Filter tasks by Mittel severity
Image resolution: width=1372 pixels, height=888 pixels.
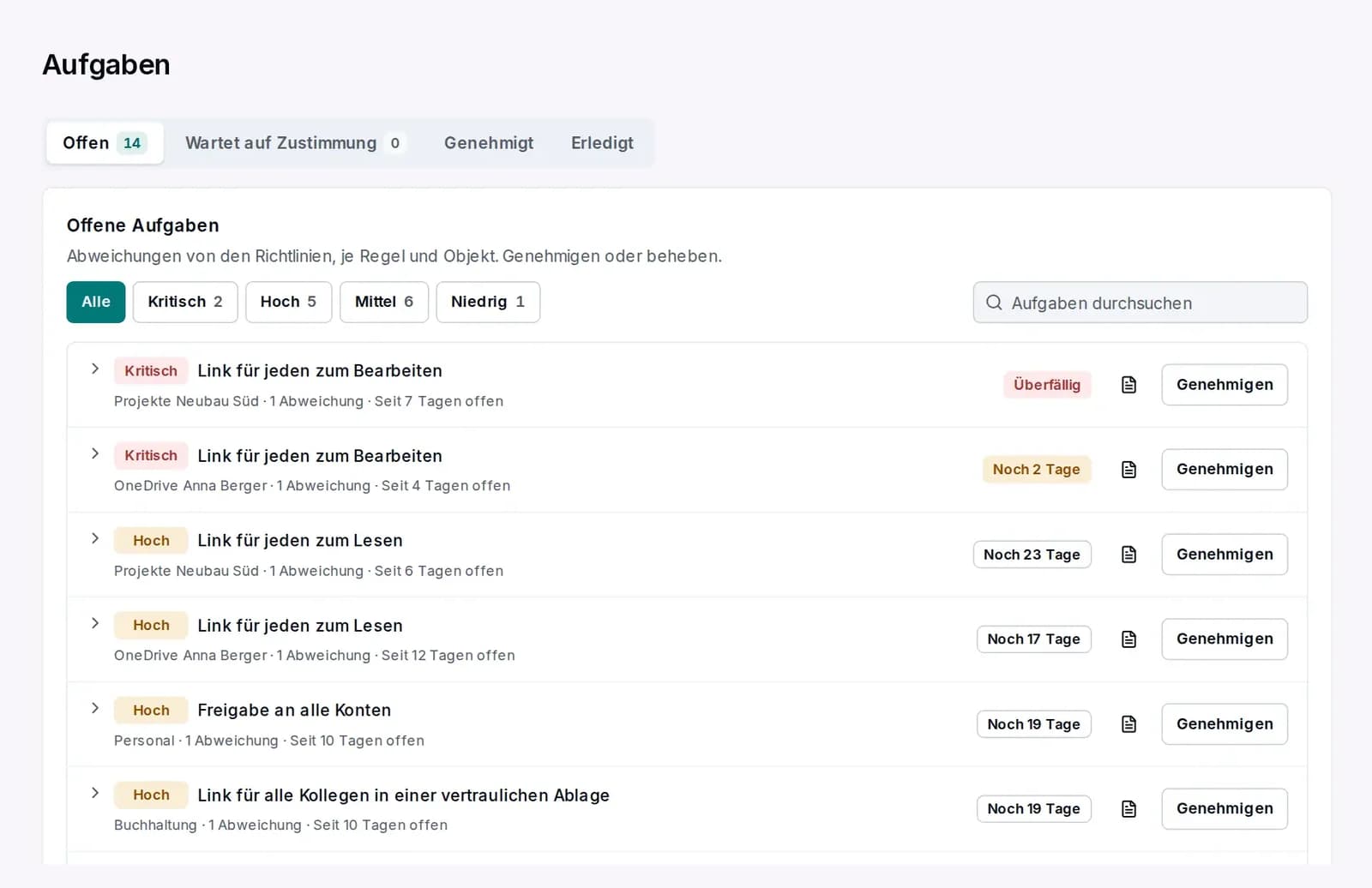[x=384, y=302]
